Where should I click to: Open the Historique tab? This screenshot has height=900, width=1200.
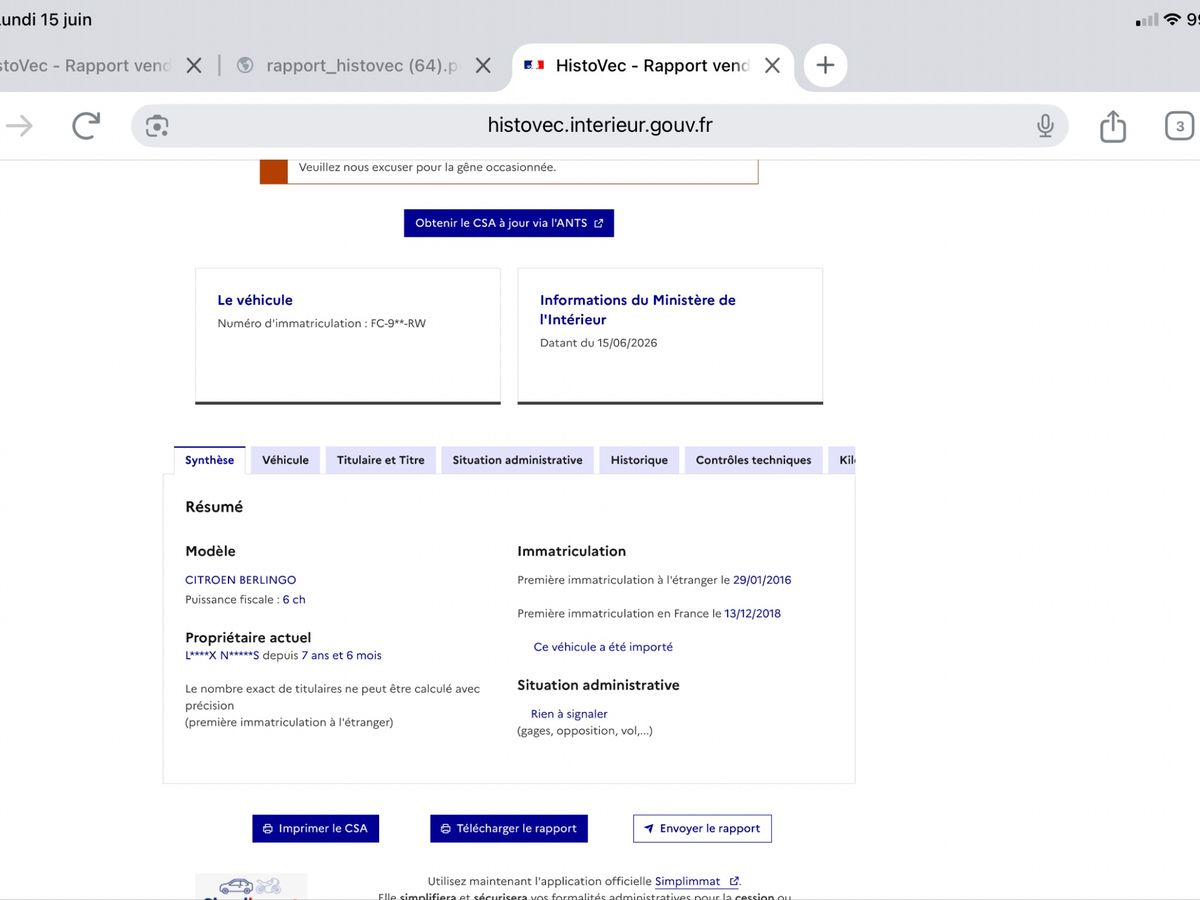(x=639, y=460)
